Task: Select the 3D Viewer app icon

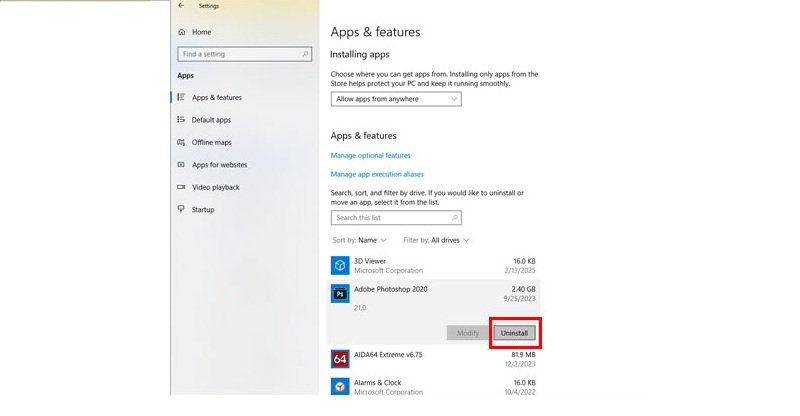Action: pyautogui.click(x=340, y=265)
